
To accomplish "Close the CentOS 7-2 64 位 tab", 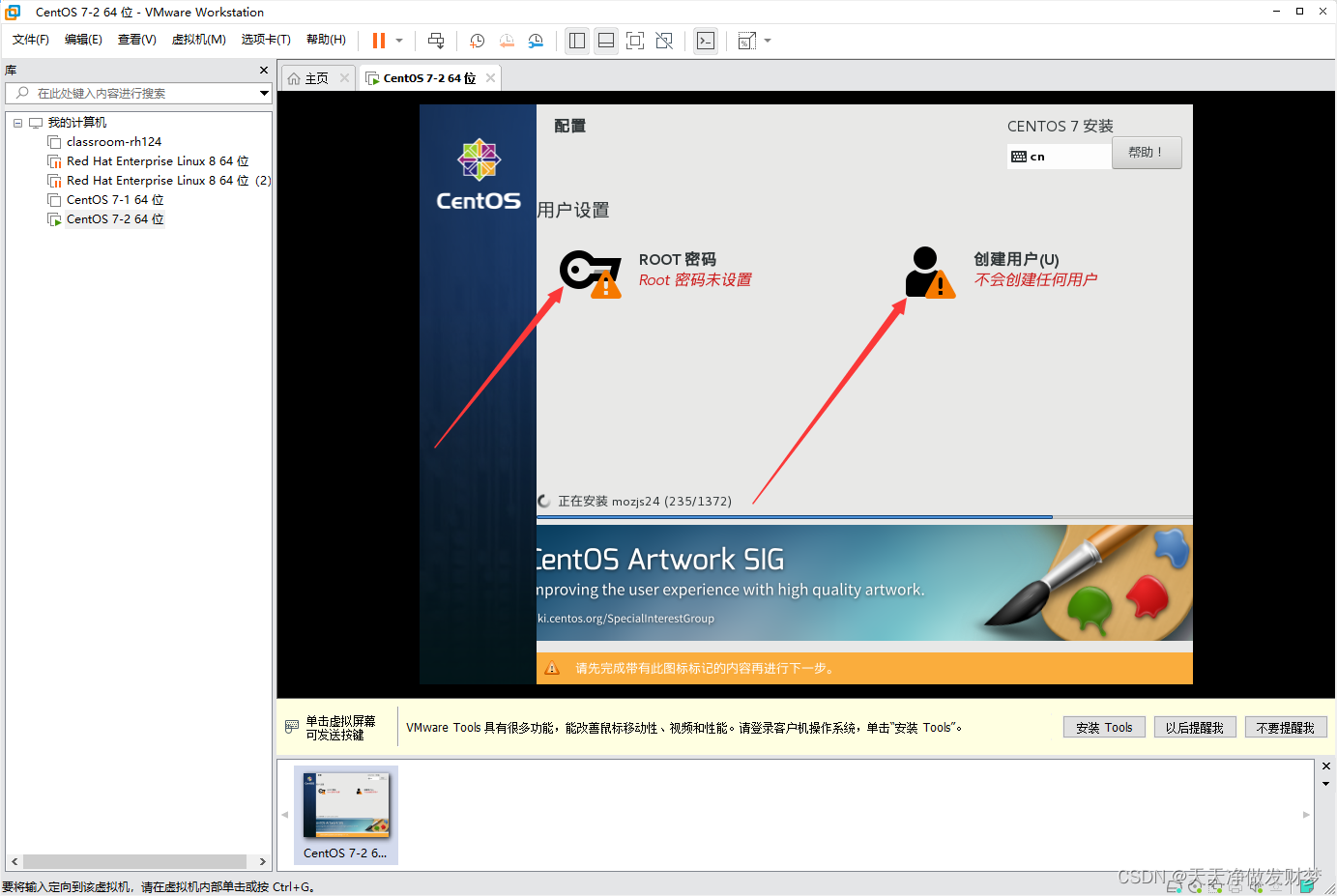I will click(491, 78).
